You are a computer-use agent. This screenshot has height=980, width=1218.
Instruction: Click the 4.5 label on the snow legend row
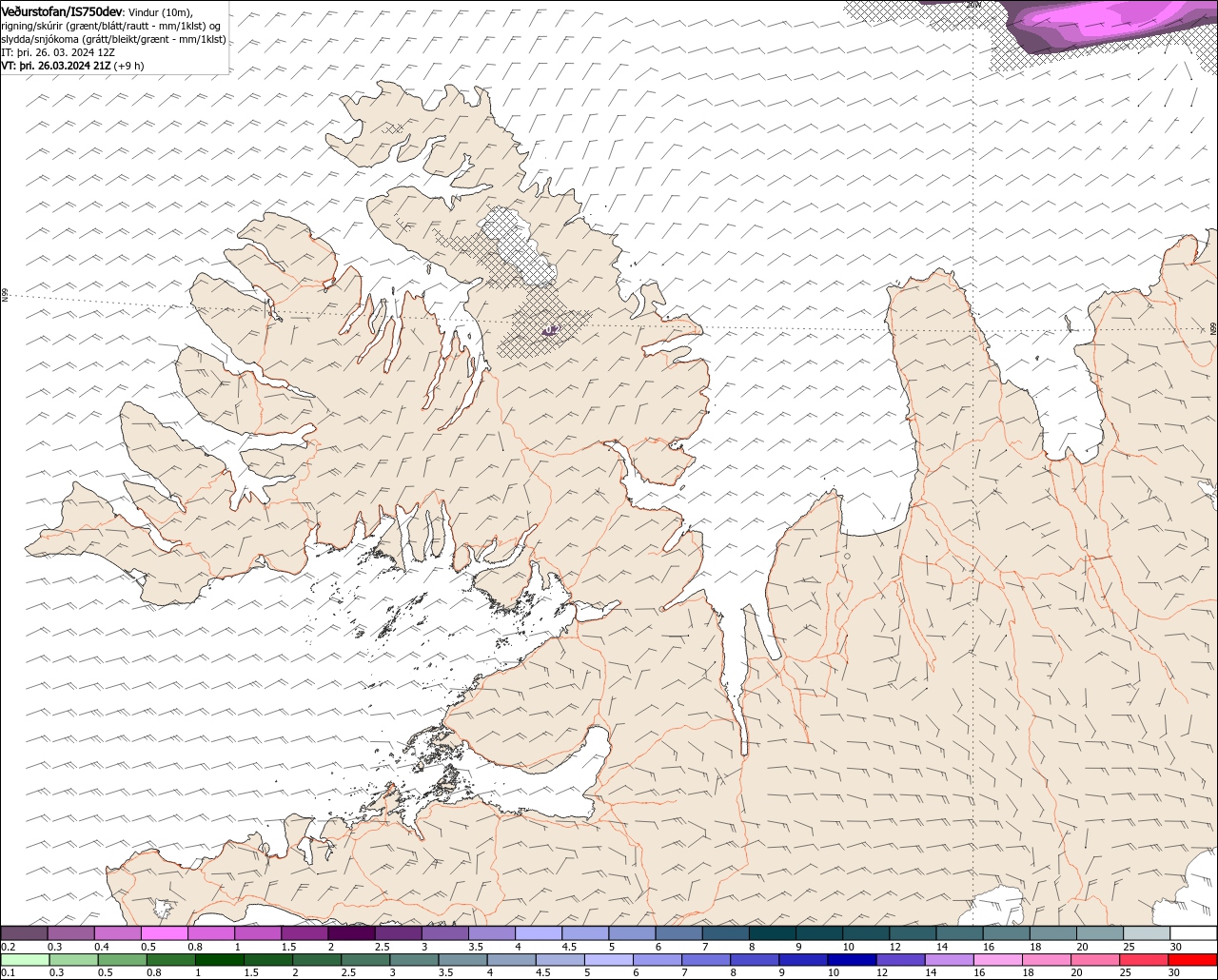click(x=569, y=947)
